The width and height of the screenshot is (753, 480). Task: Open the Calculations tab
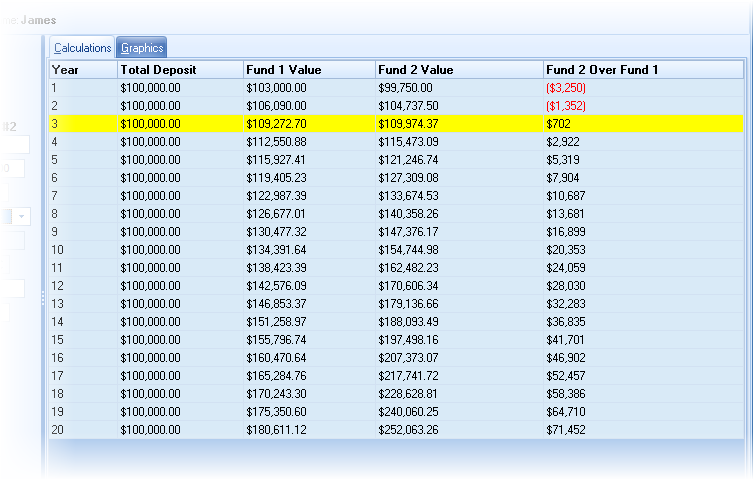click(x=83, y=47)
